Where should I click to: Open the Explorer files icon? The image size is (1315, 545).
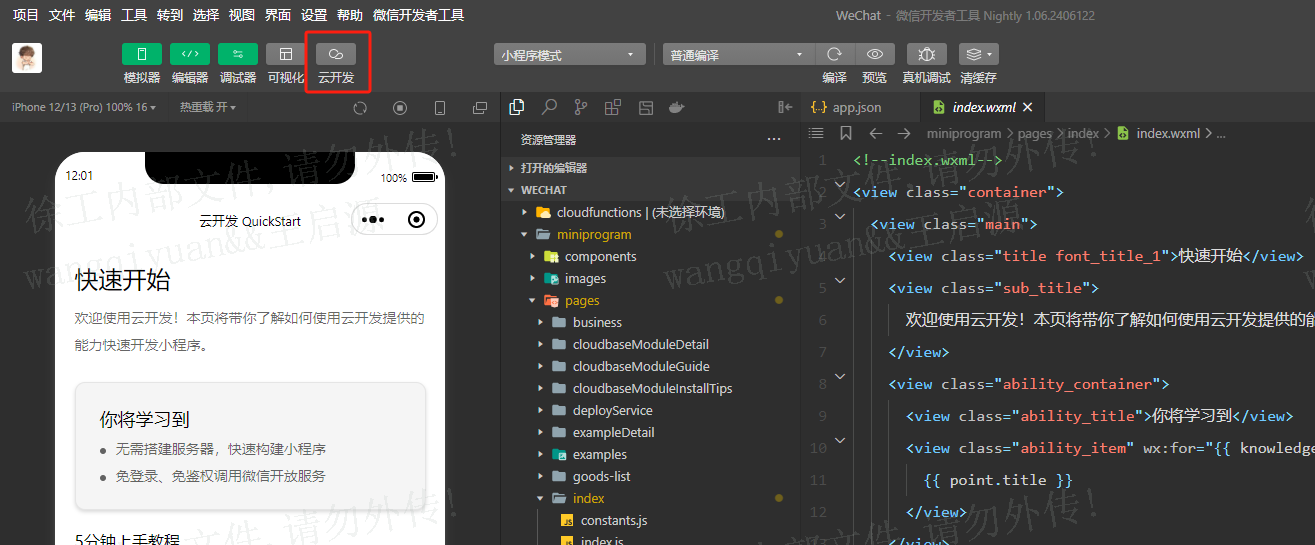[517, 107]
